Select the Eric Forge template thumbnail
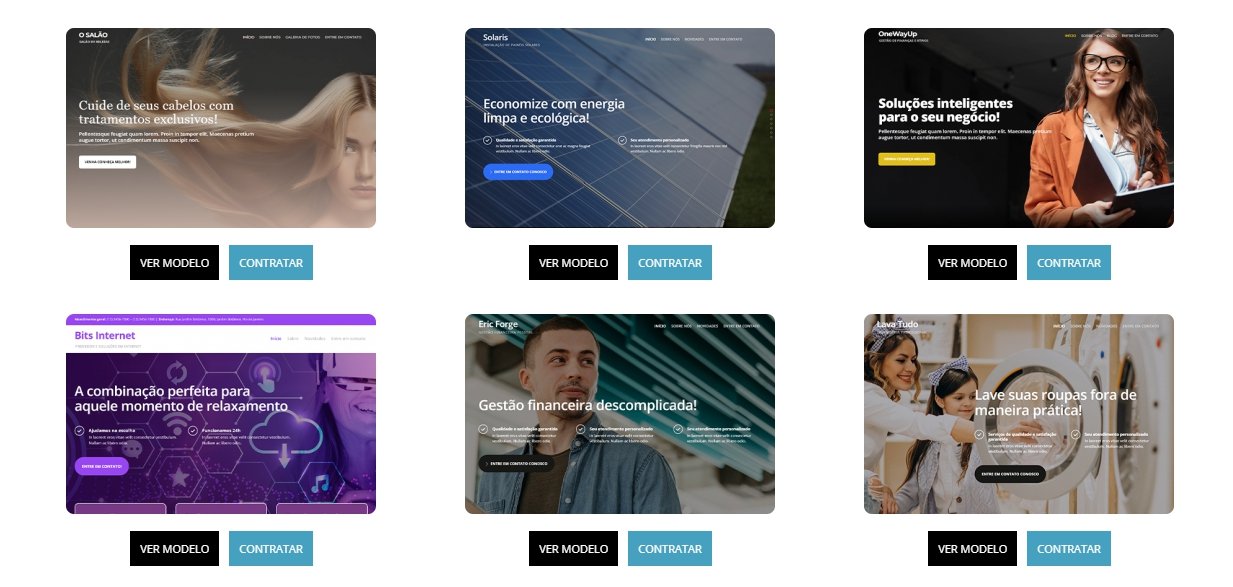This screenshot has height=587, width=1233. click(620, 414)
